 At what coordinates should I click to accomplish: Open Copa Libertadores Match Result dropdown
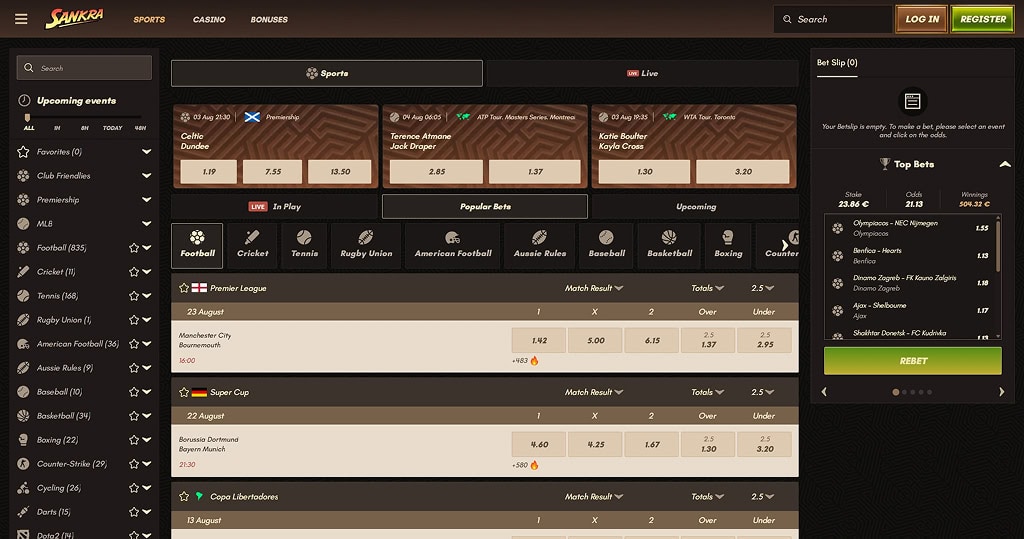(x=594, y=497)
